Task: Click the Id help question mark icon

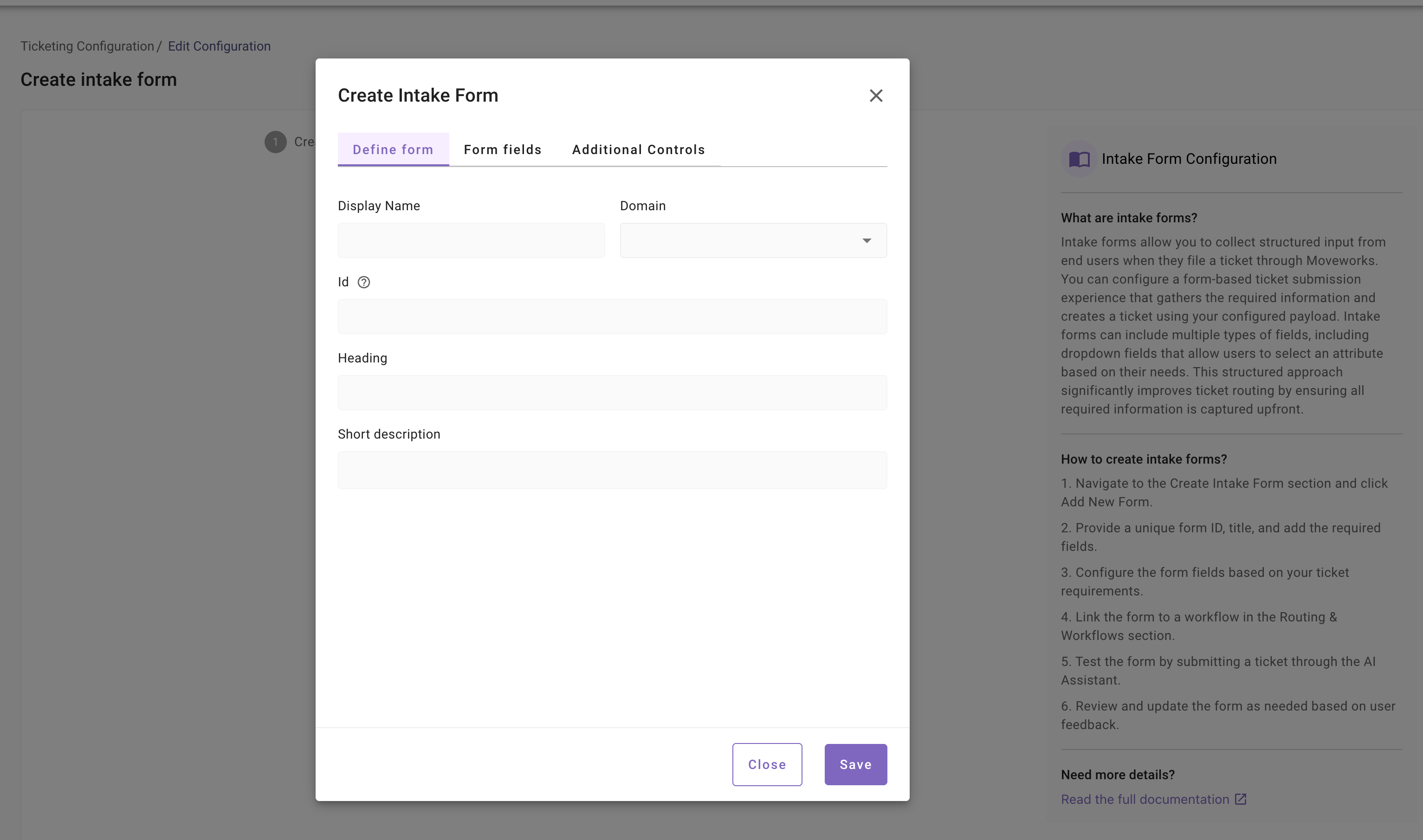Action: click(x=364, y=282)
